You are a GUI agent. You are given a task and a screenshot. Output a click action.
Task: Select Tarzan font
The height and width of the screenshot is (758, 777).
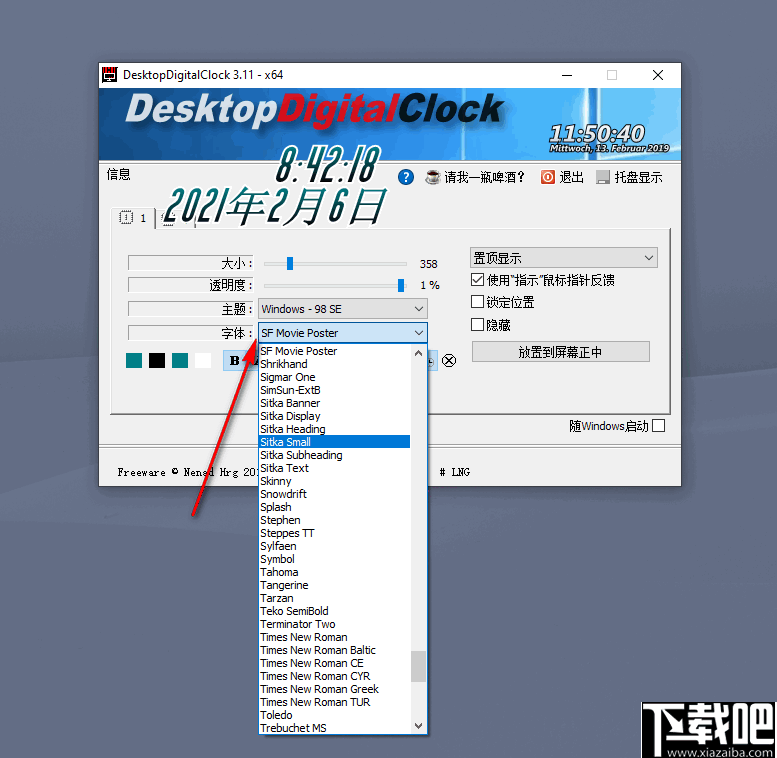[334, 598]
